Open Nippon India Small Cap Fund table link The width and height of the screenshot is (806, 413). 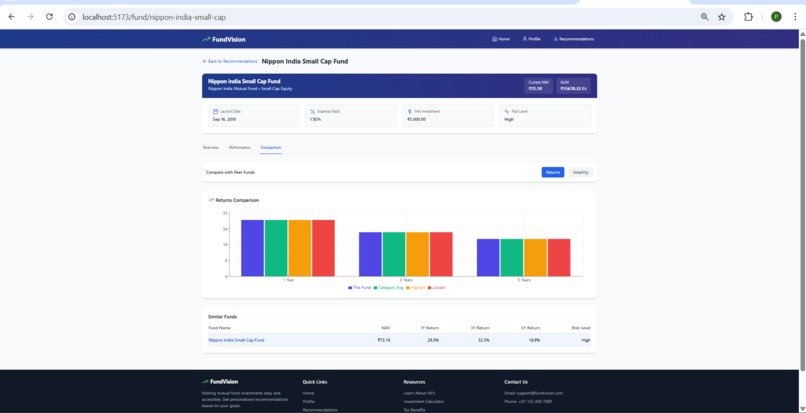(236, 340)
